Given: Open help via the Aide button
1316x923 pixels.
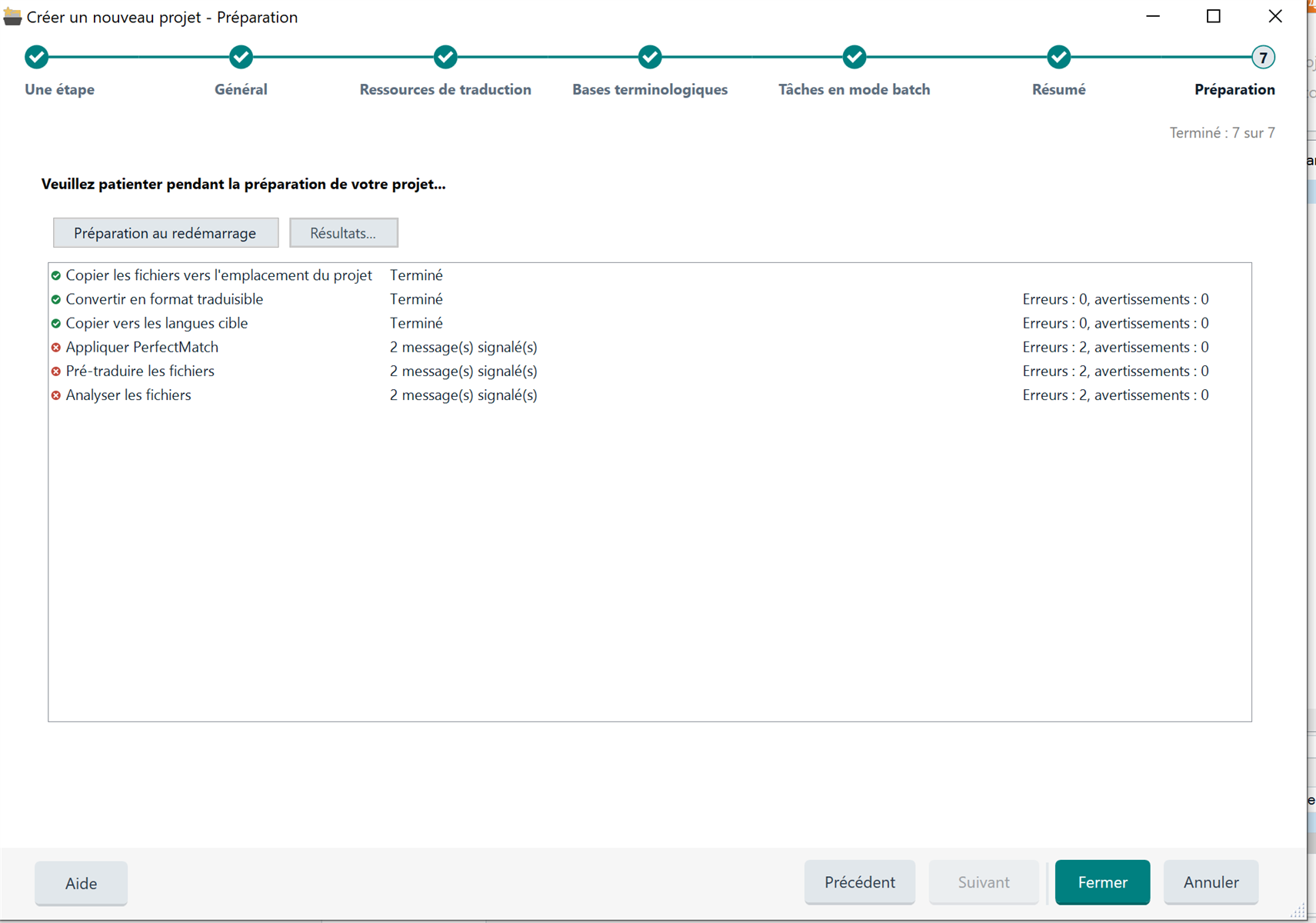Looking at the screenshot, I should tap(81, 883).
